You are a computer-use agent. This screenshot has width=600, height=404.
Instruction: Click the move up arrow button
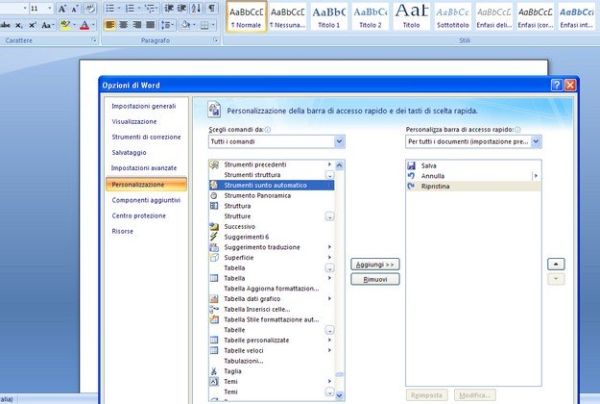coord(557,263)
